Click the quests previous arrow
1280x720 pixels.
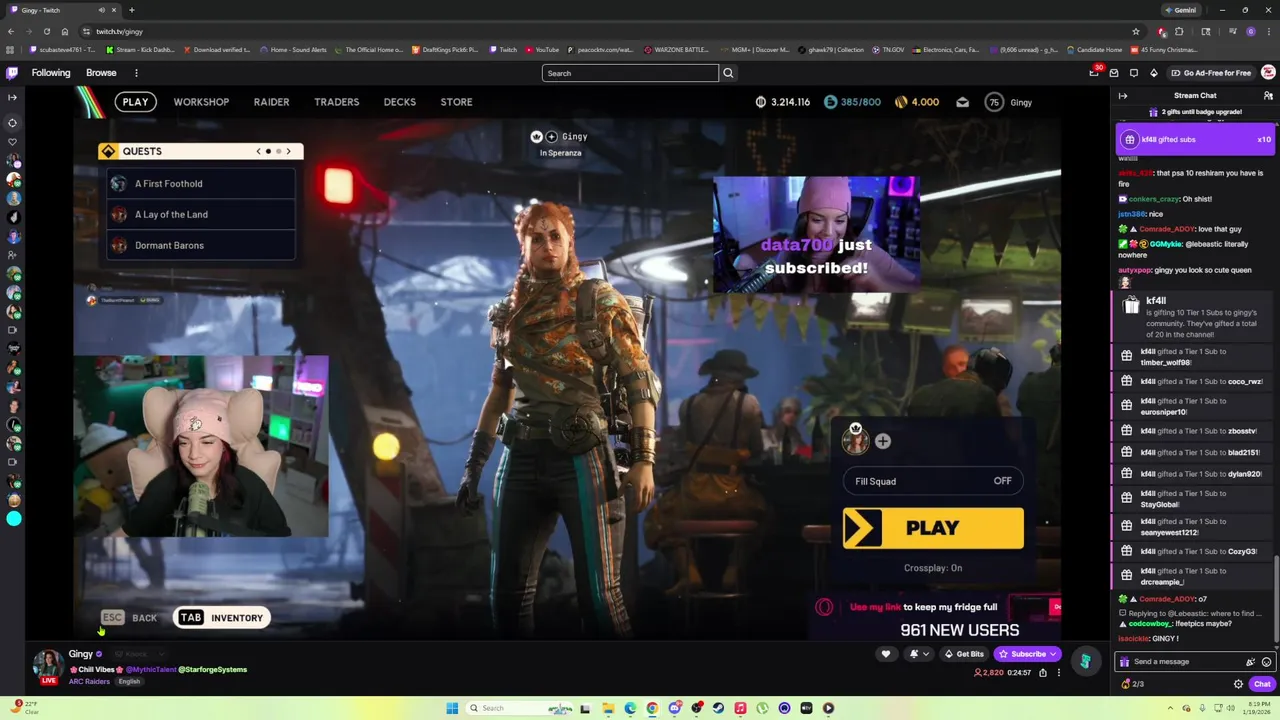point(258,151)
